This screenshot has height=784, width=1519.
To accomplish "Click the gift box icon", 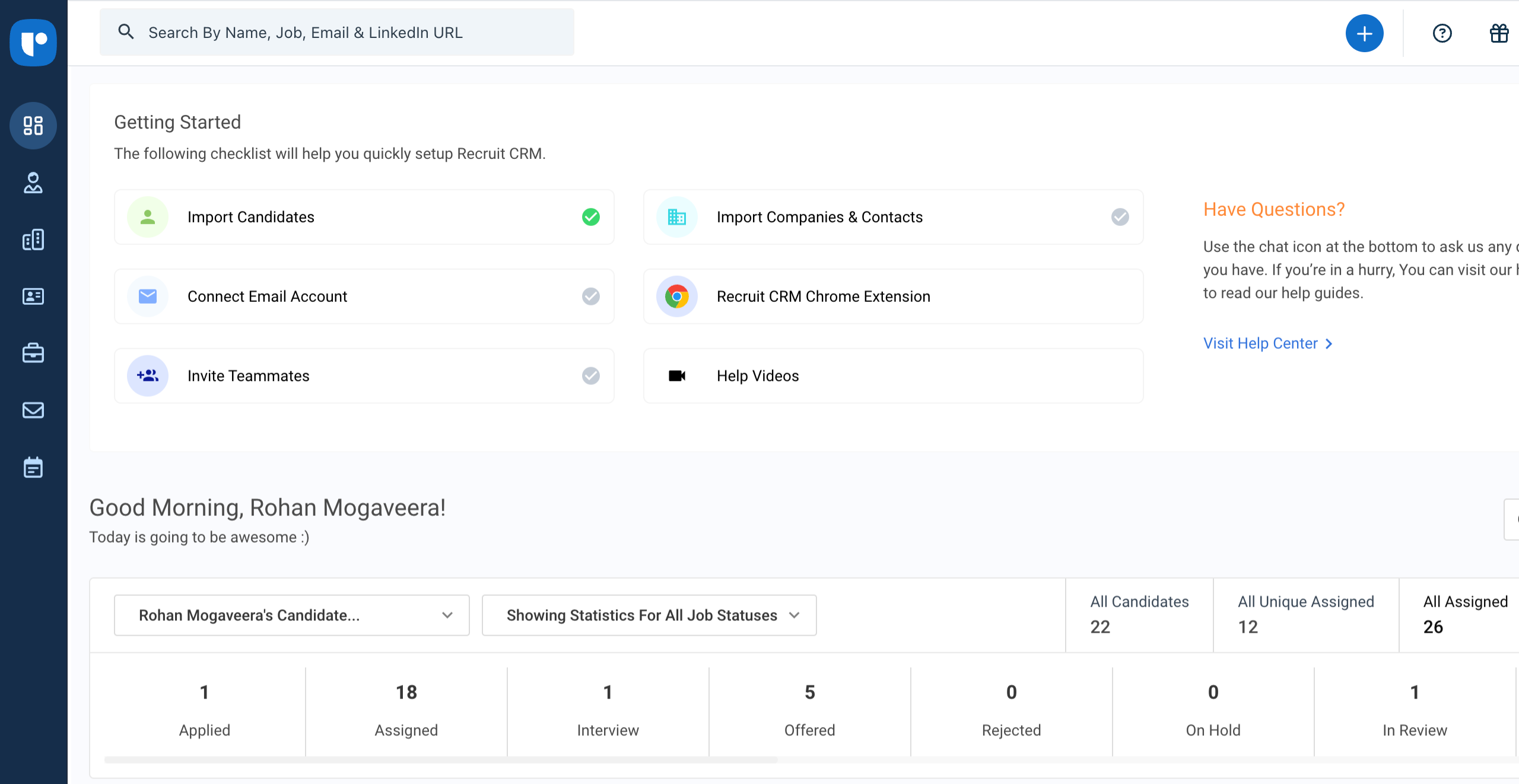I will pyautogui.click(x=1499, y=33).
